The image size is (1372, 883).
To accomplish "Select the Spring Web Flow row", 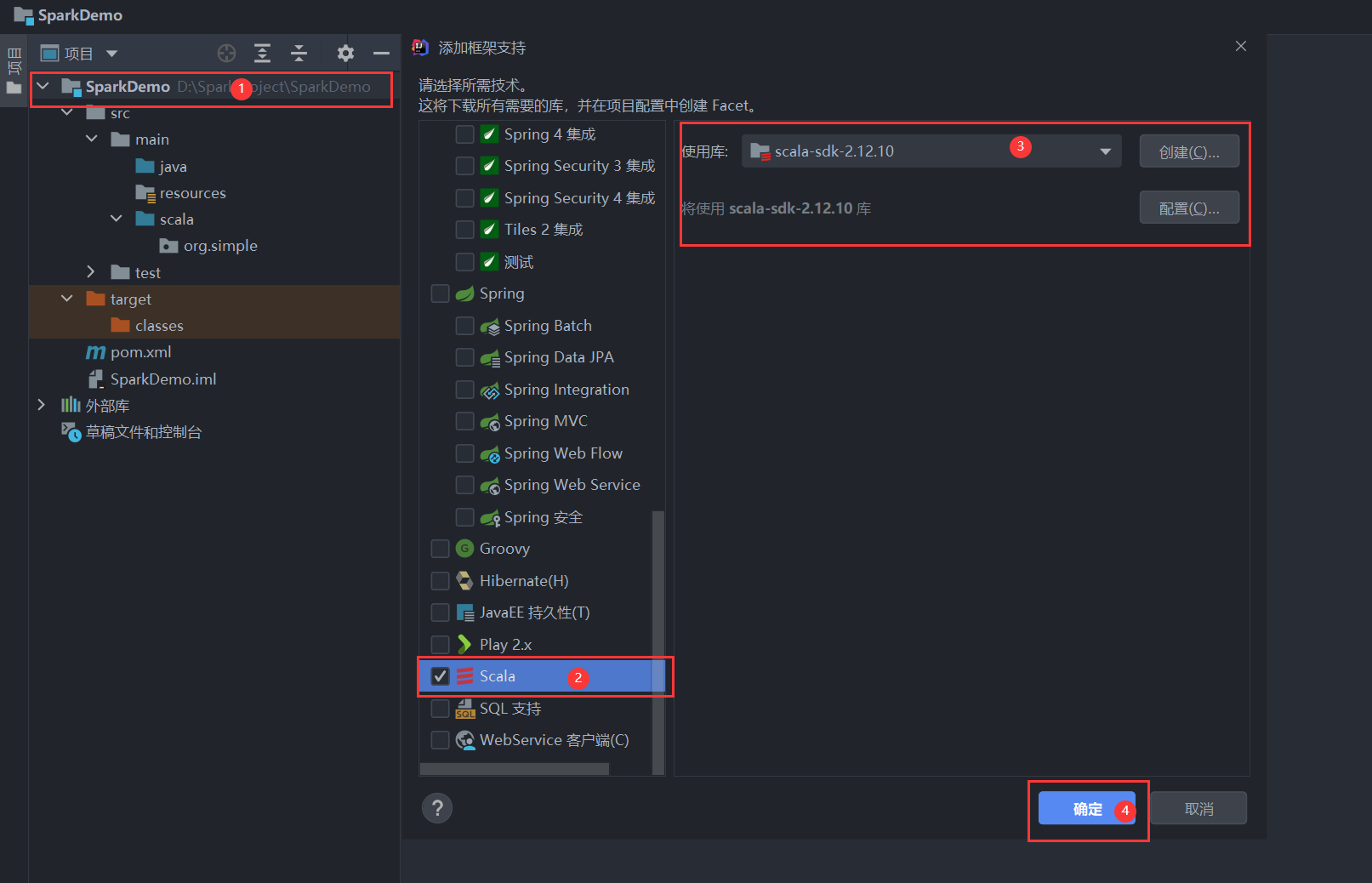I will [542, 453].
